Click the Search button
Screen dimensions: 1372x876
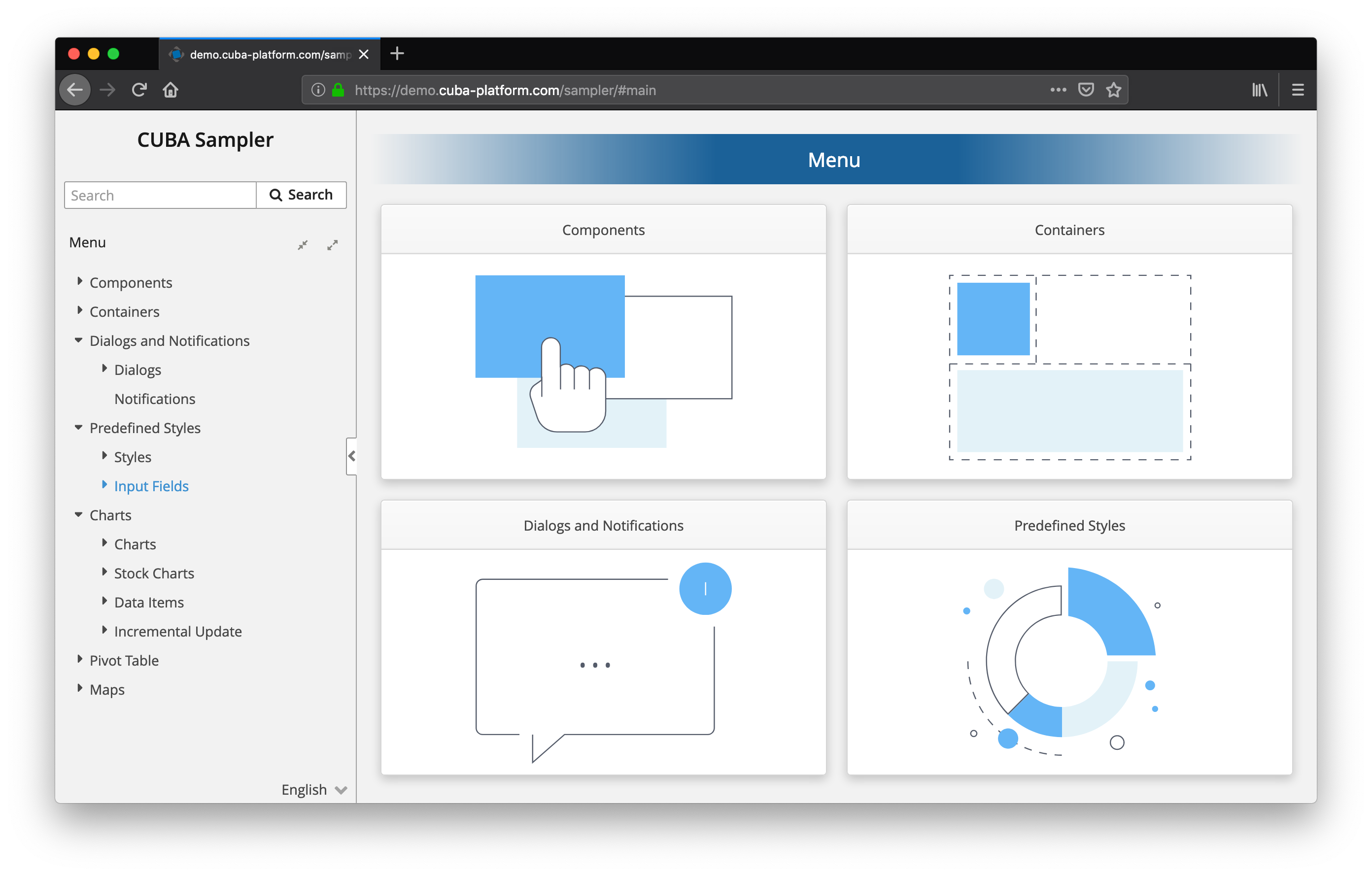[301, 196]
